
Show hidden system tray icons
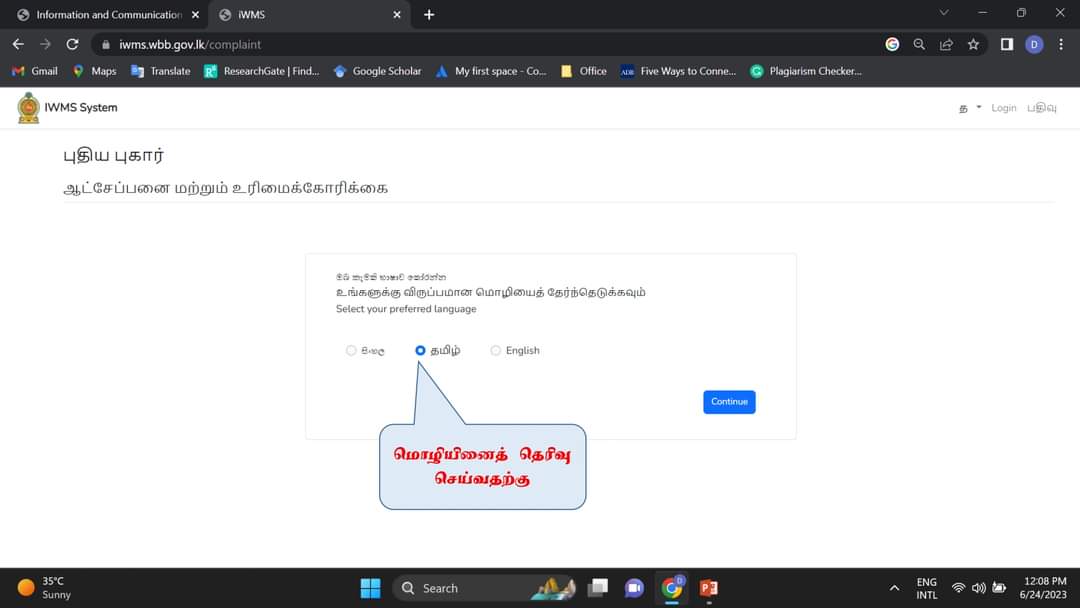tap(894, 588)
